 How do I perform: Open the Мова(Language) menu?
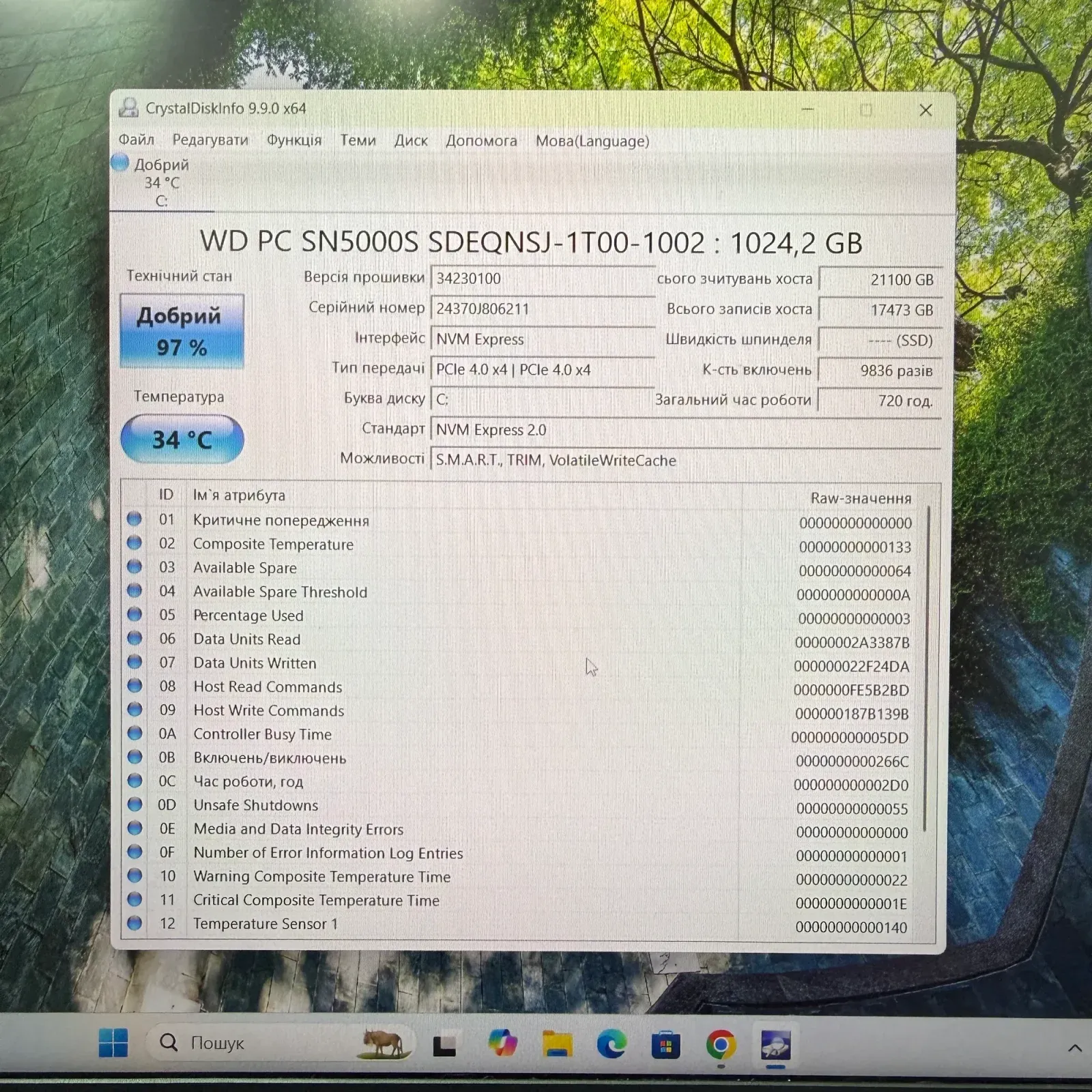click(592, 141)
